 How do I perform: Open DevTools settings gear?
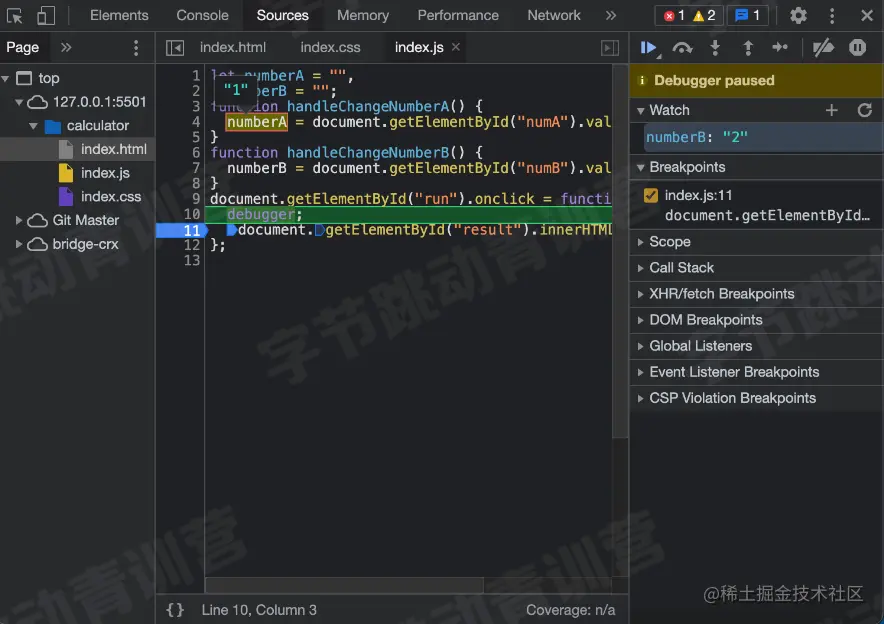coord(798,16)
